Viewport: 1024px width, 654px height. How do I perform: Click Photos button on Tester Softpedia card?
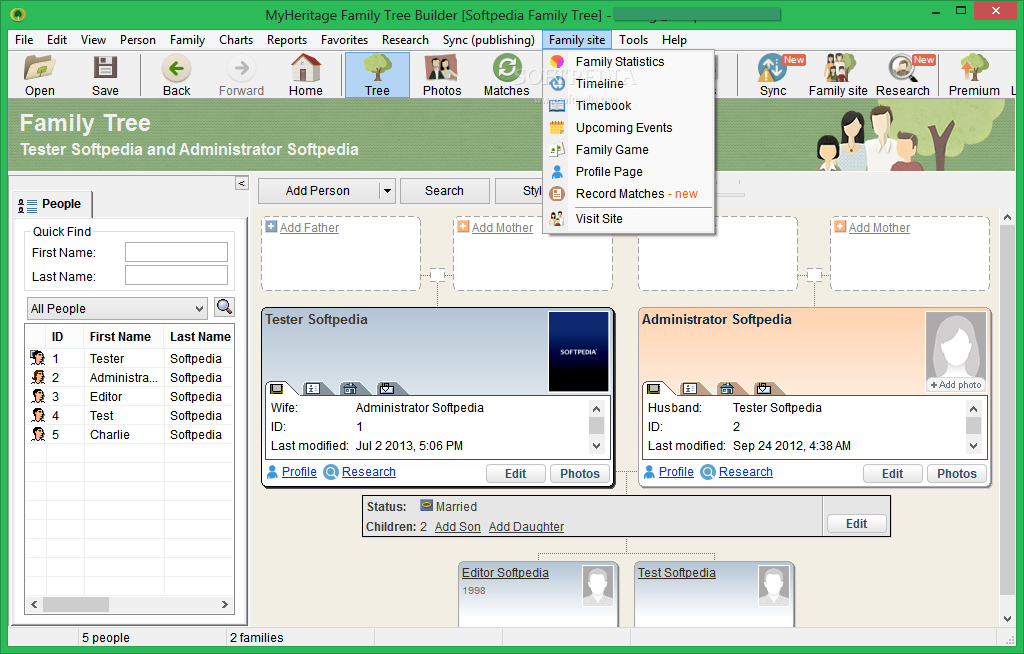pyautogui.click(x=580, y=474)
